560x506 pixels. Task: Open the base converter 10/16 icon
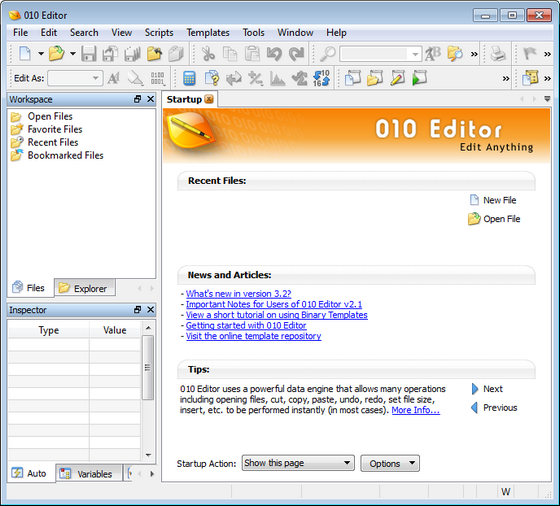(x=321, y=78)
